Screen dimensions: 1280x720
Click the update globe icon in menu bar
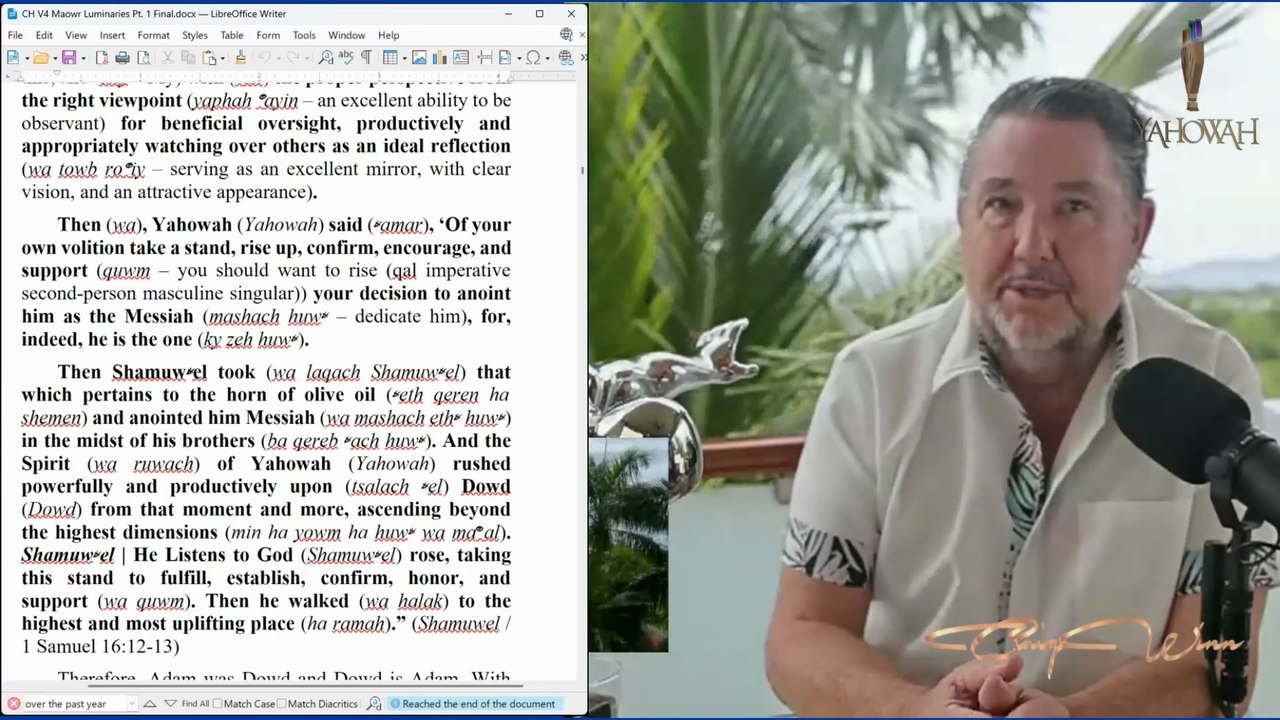(566, 35)
